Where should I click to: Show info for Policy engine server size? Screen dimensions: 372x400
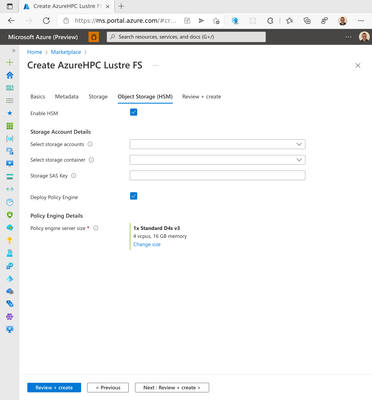(x=96, y=228)
